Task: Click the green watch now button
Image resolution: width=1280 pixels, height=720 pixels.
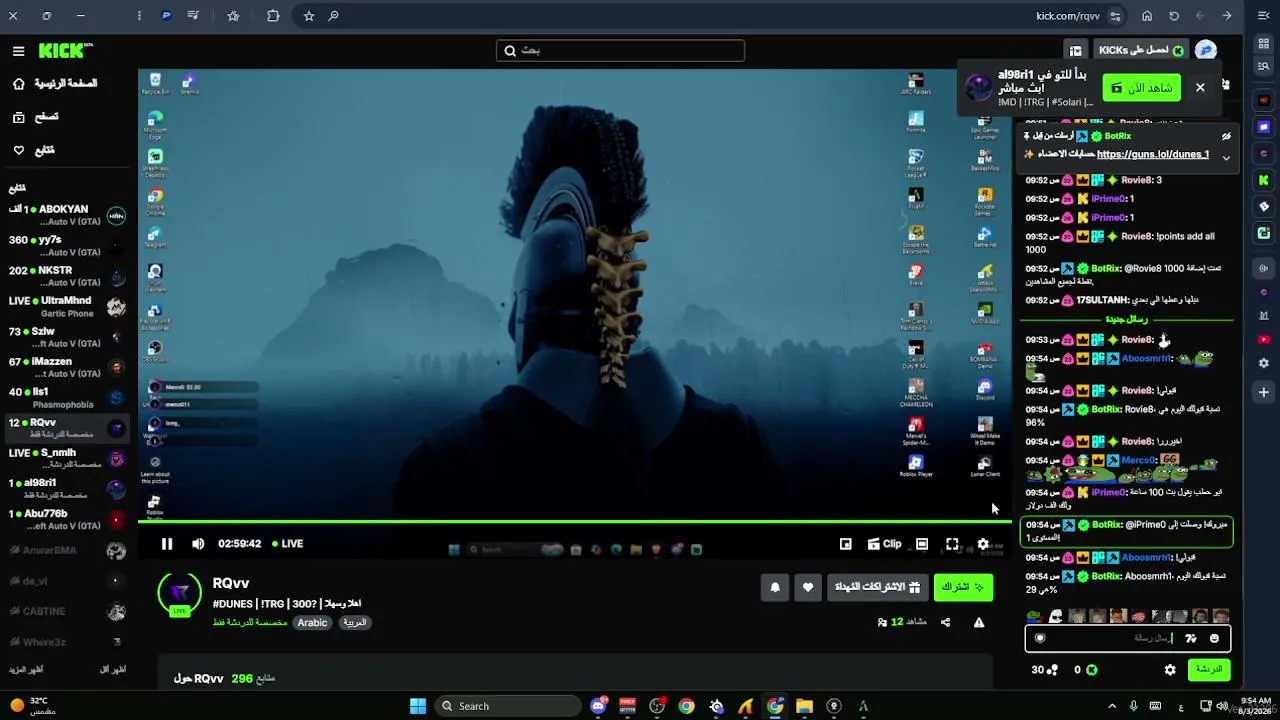Action: coord(1142,88)
